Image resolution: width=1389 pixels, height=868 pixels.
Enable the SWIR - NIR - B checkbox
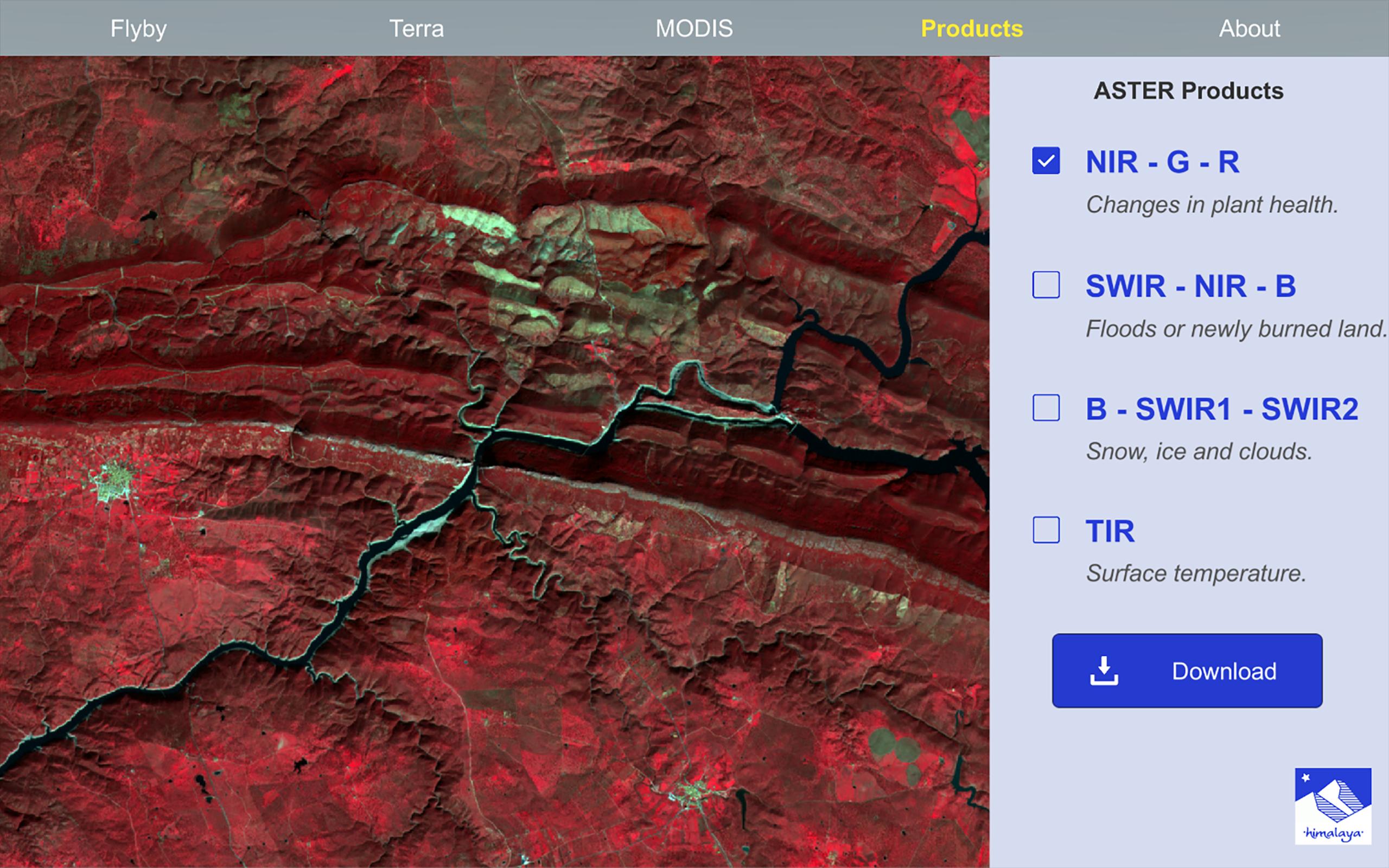click(x=1046, y=285)
